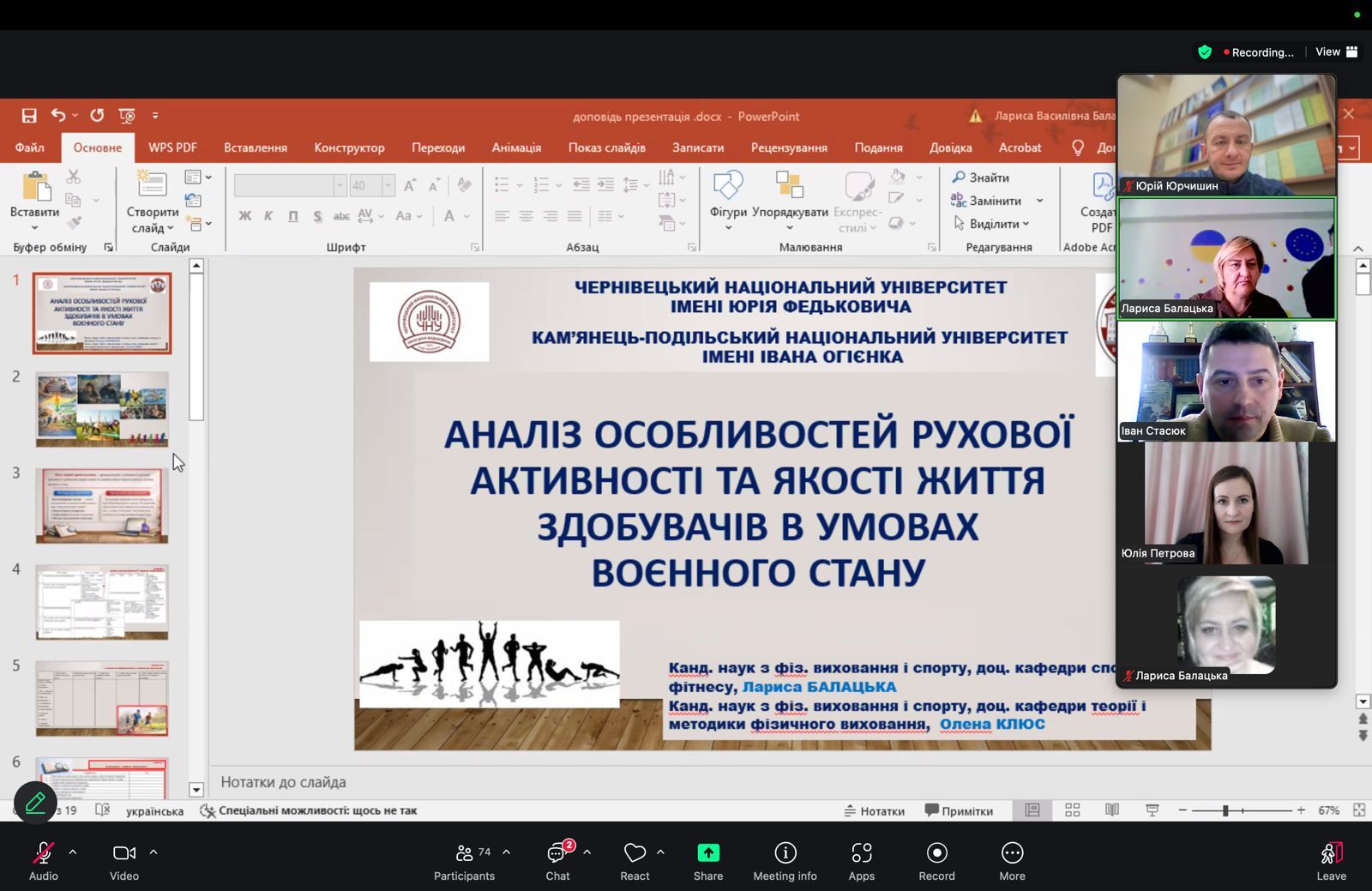1372x891 pixels.
Task: Adjust the PowerPoint zoom slider handle
Action: coord(1225,810)
